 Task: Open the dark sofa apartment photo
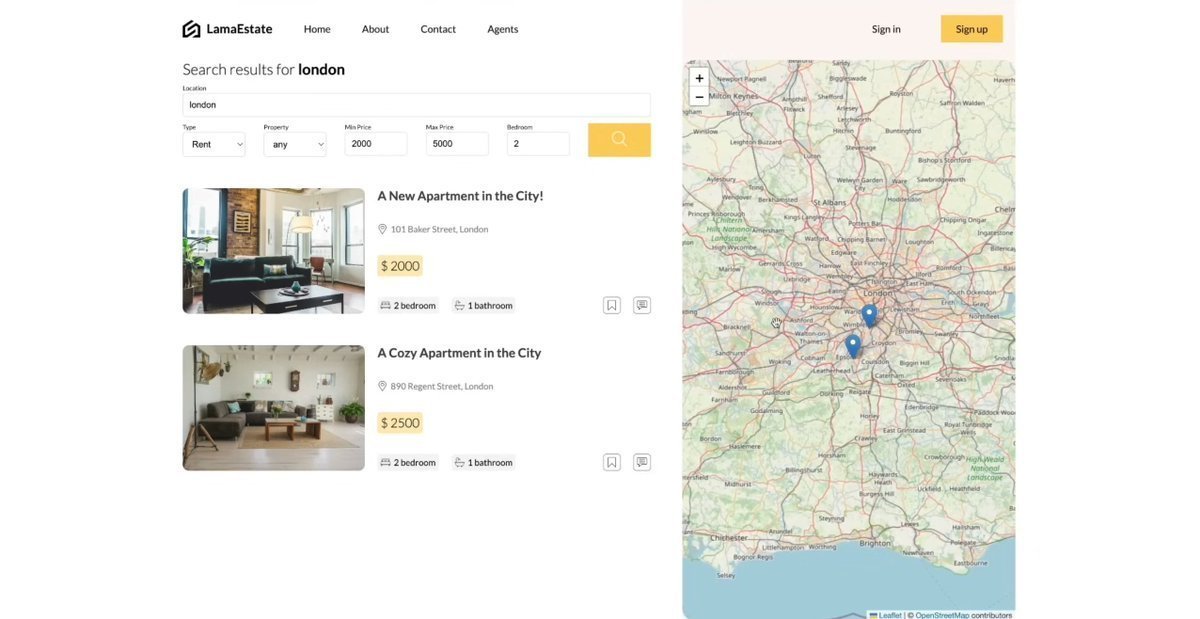(273, 251)
